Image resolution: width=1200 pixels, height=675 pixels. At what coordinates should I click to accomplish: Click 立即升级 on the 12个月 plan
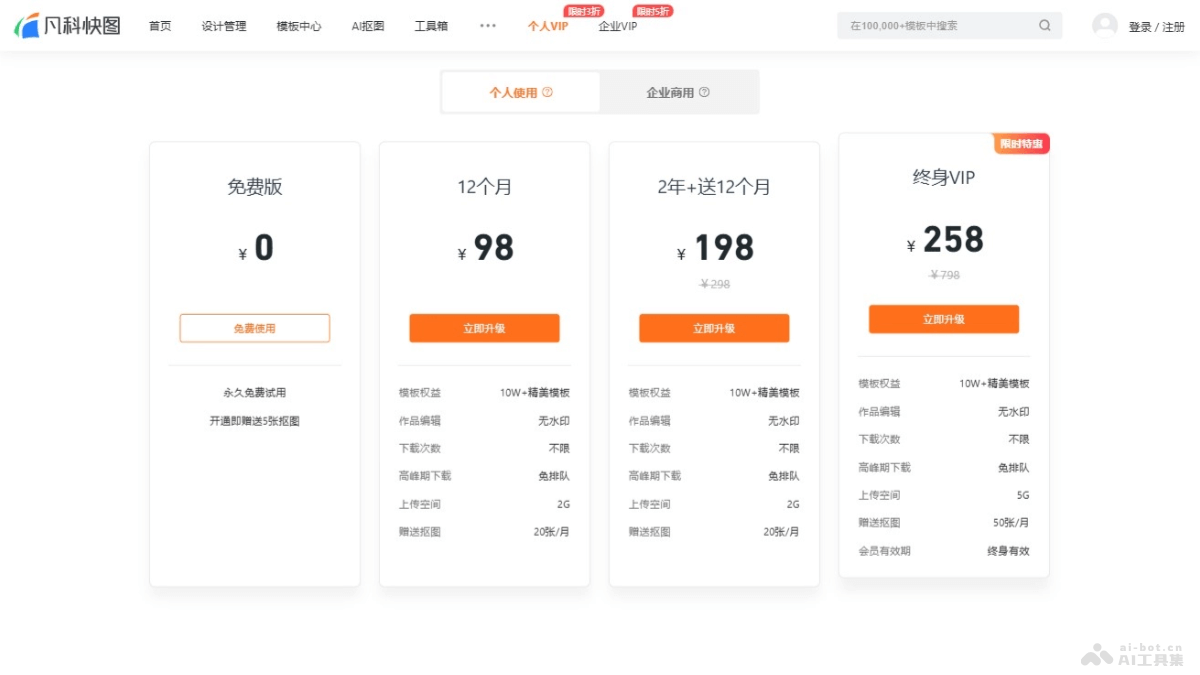[x=484, y=327]
